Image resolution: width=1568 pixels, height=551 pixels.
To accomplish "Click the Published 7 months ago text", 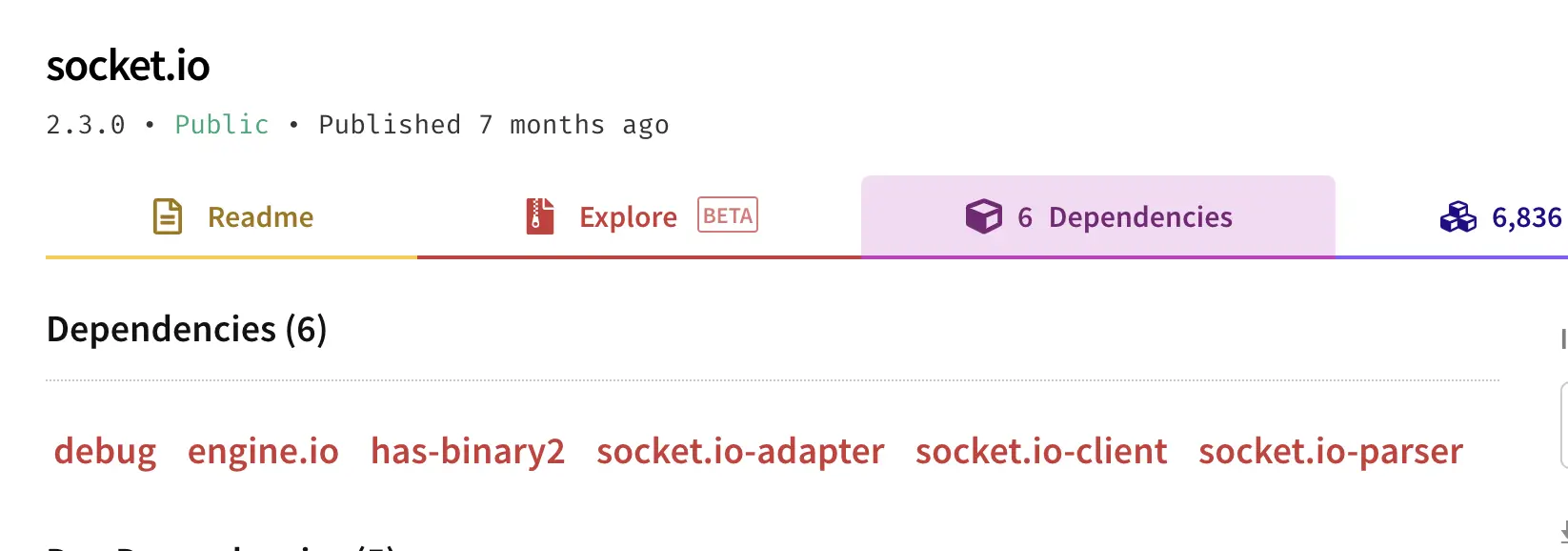I will pyautogui.click(x=493, y=125).
